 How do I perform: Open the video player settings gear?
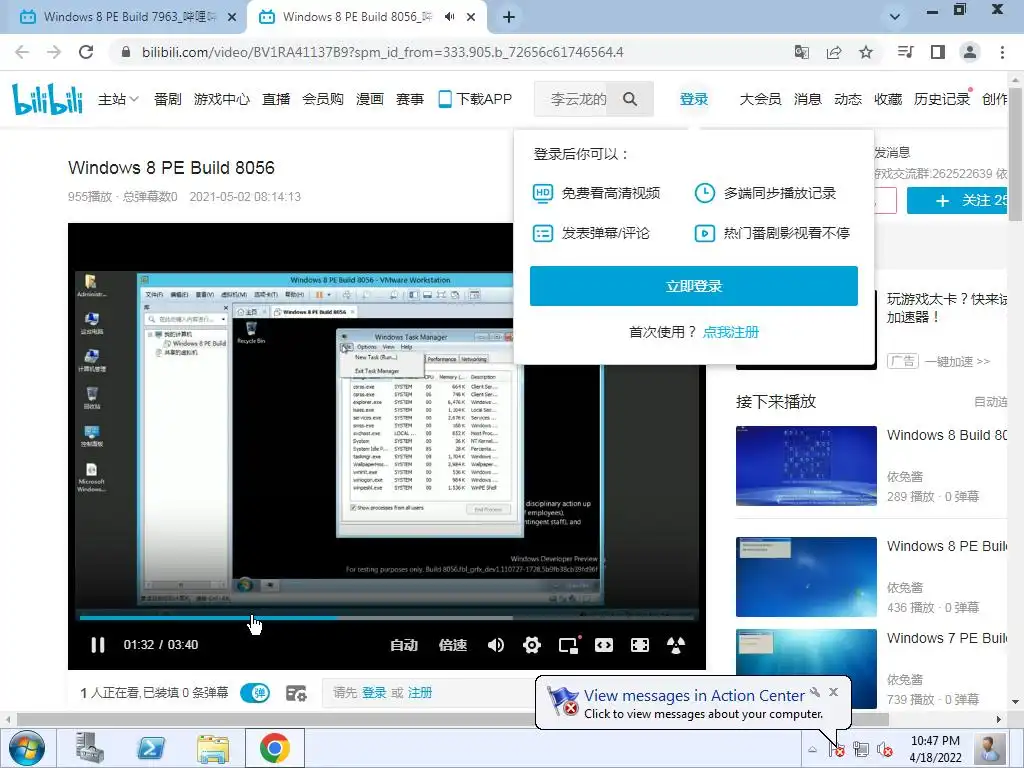pyautogui.click(x=532, y=645)
